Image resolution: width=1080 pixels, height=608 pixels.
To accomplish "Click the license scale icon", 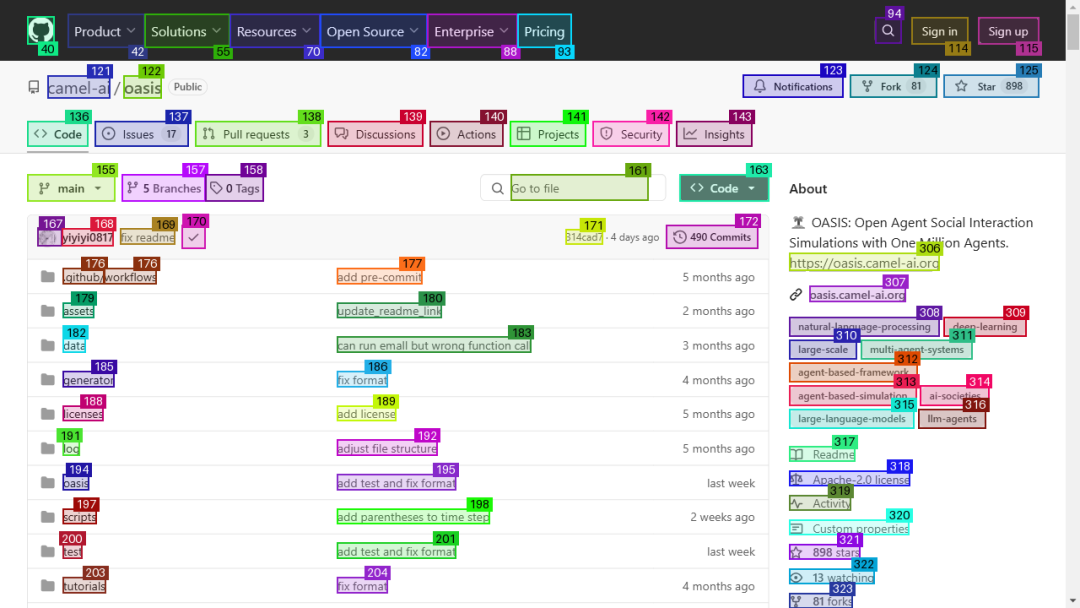I will (797, 479).
